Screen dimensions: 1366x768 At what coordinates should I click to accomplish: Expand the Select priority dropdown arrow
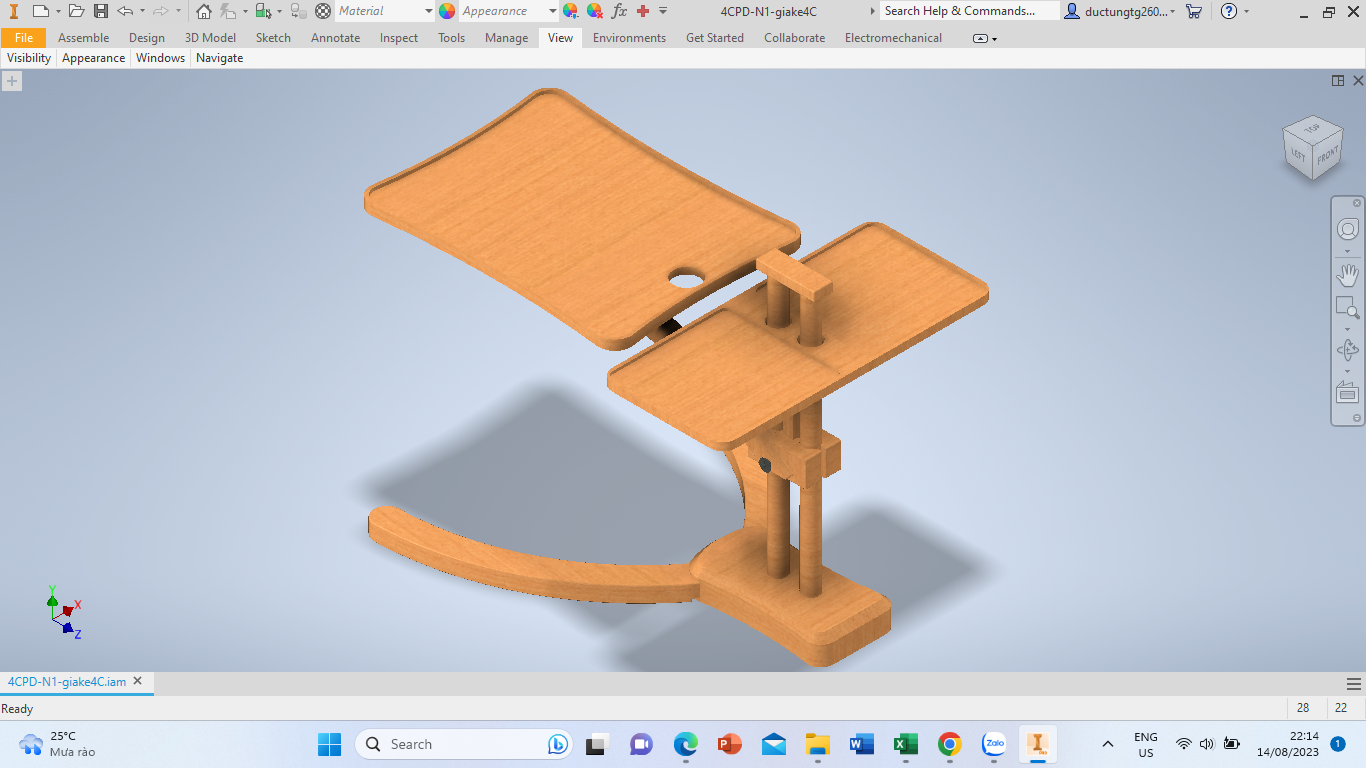pyautogui.click(x=280, y=11)
